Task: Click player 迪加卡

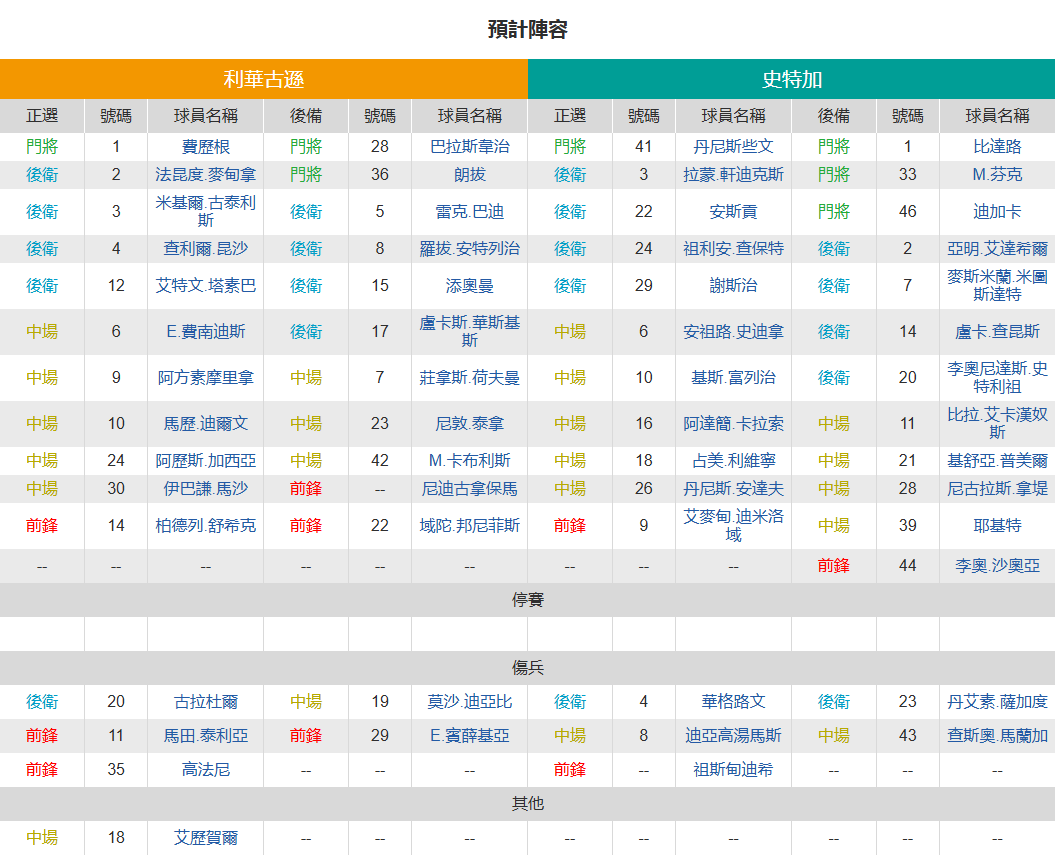Action: (x=997, y=211)
